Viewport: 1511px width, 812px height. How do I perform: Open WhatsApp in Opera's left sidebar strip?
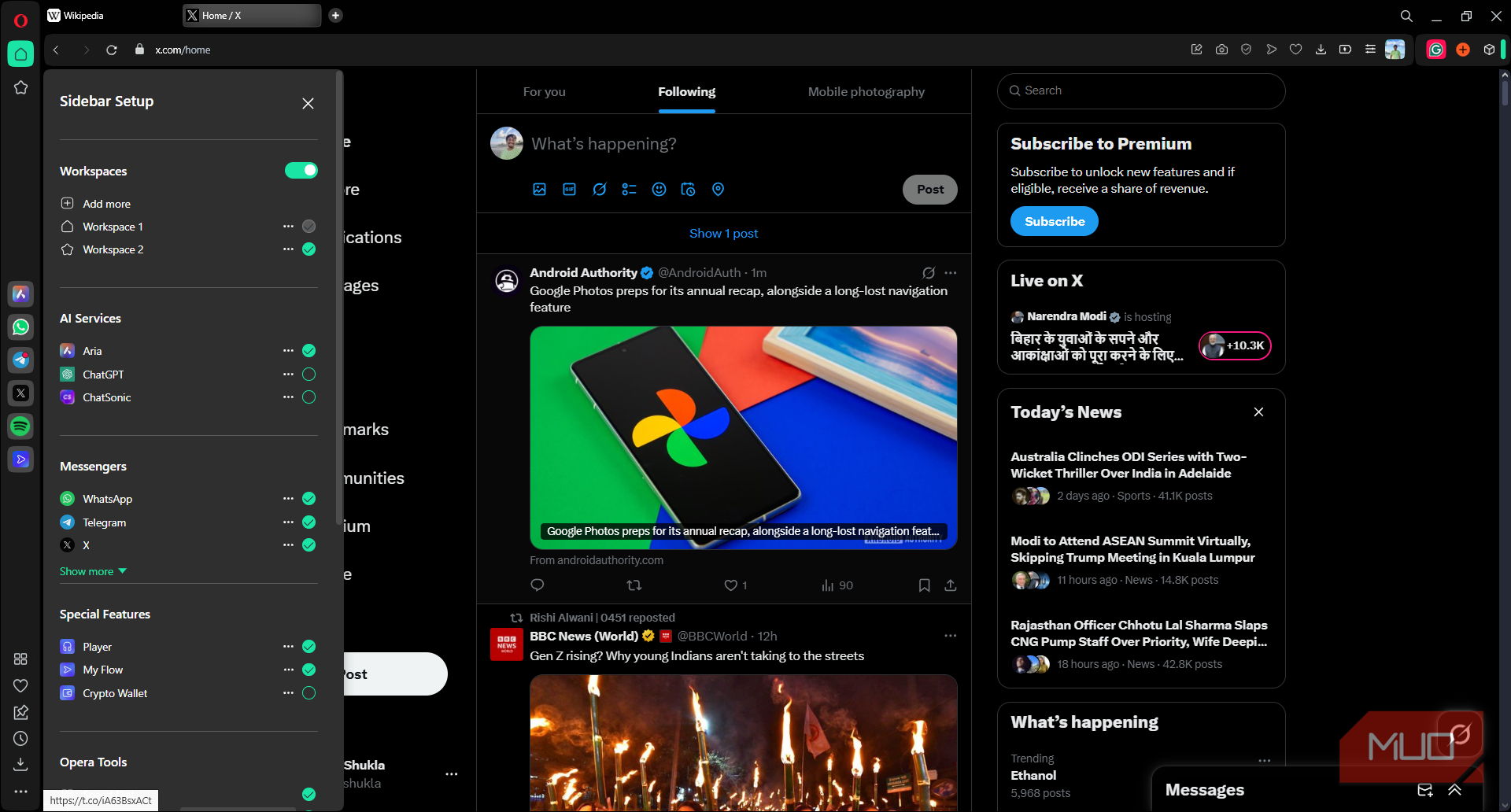pos(20,327)
